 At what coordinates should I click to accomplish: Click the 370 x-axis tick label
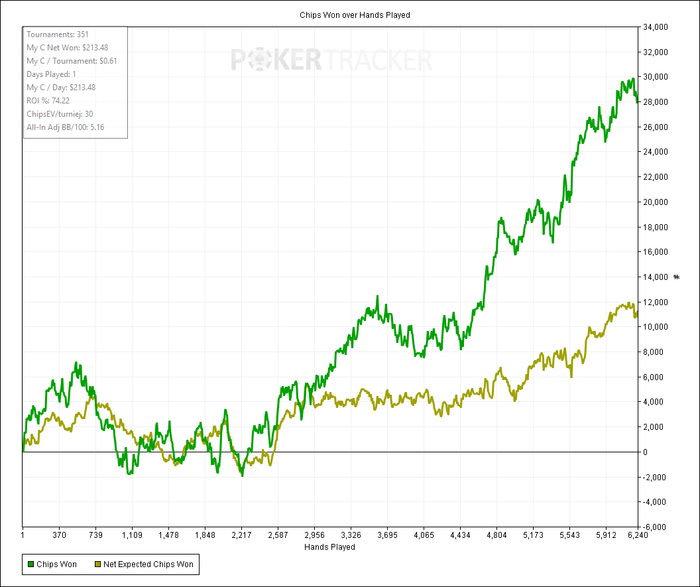[59, 535]
